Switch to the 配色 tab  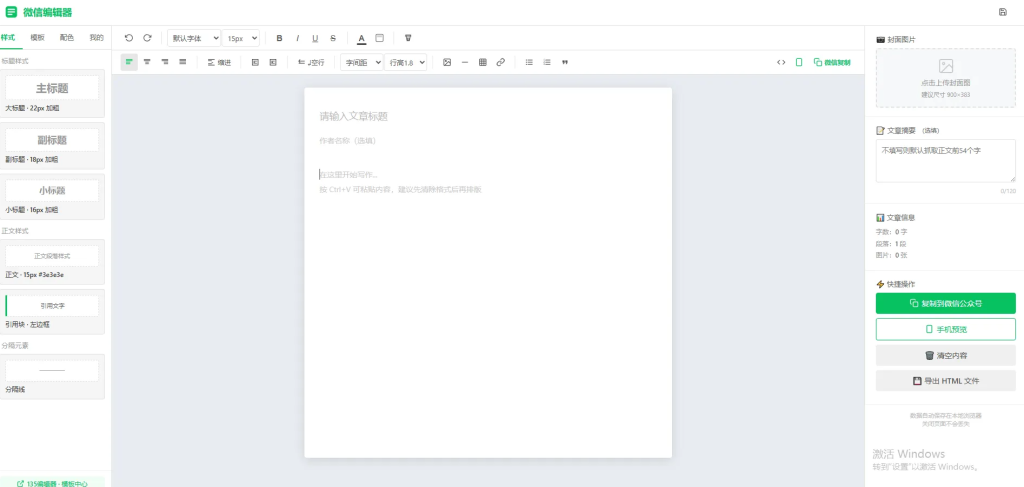[67, 37]
